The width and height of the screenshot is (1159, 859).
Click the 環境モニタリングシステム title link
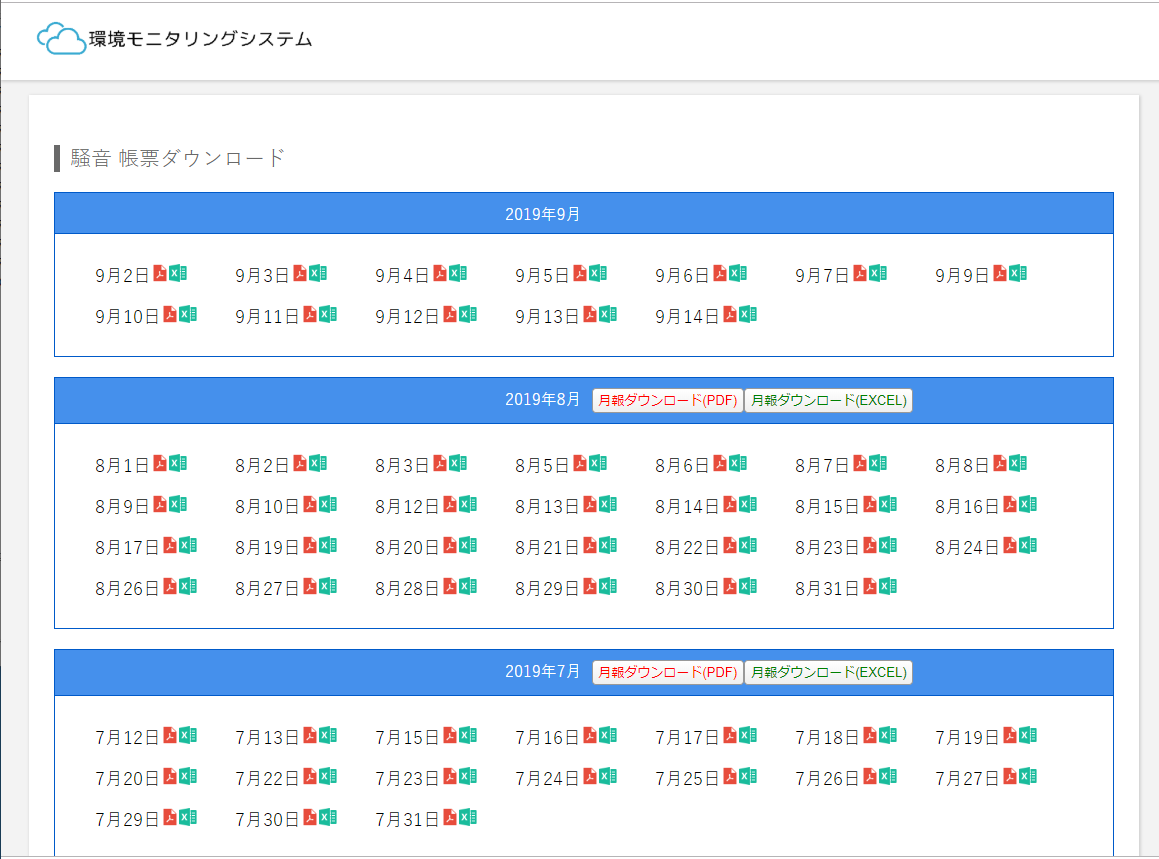(x=200, y=40)
